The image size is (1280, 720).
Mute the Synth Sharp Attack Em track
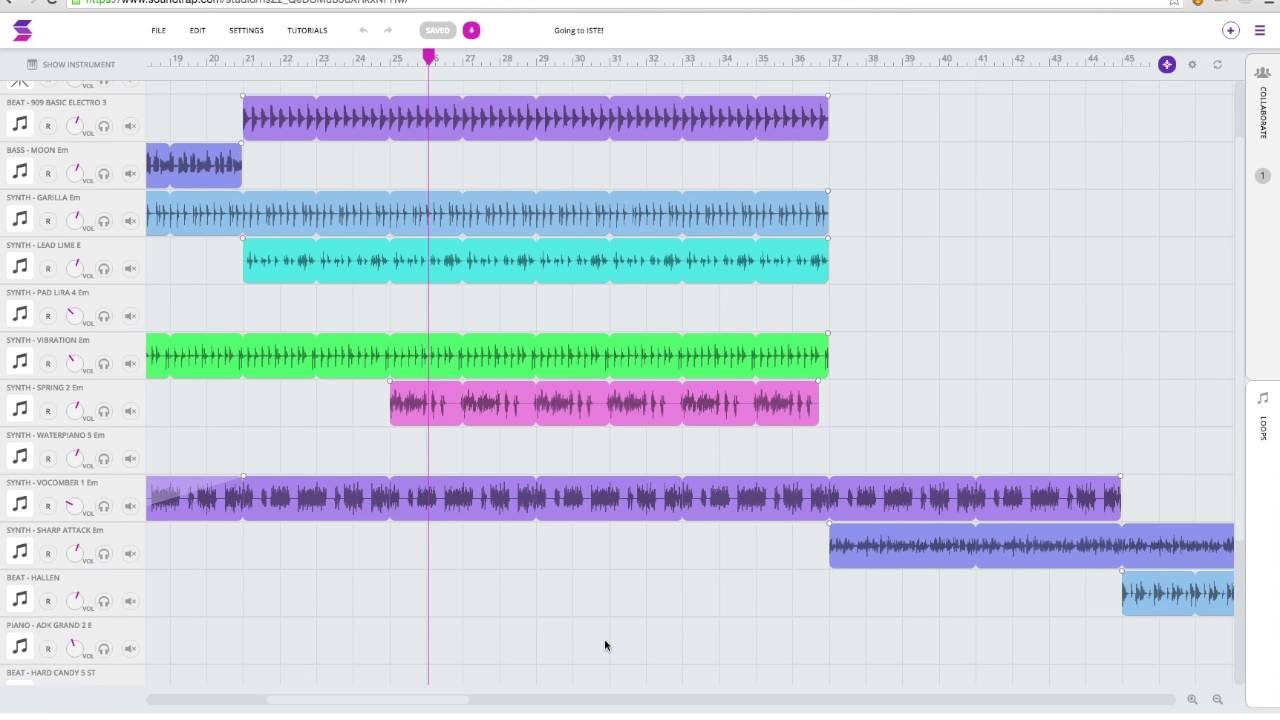click(130, 553)
